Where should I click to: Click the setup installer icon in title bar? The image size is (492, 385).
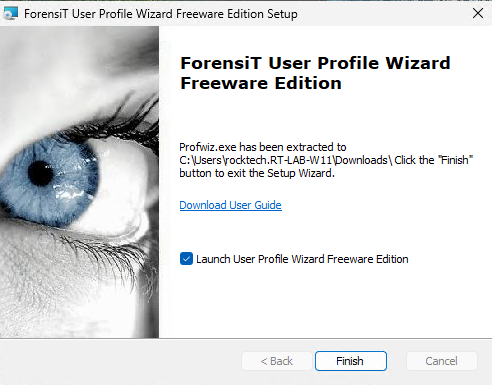point(10,14)
